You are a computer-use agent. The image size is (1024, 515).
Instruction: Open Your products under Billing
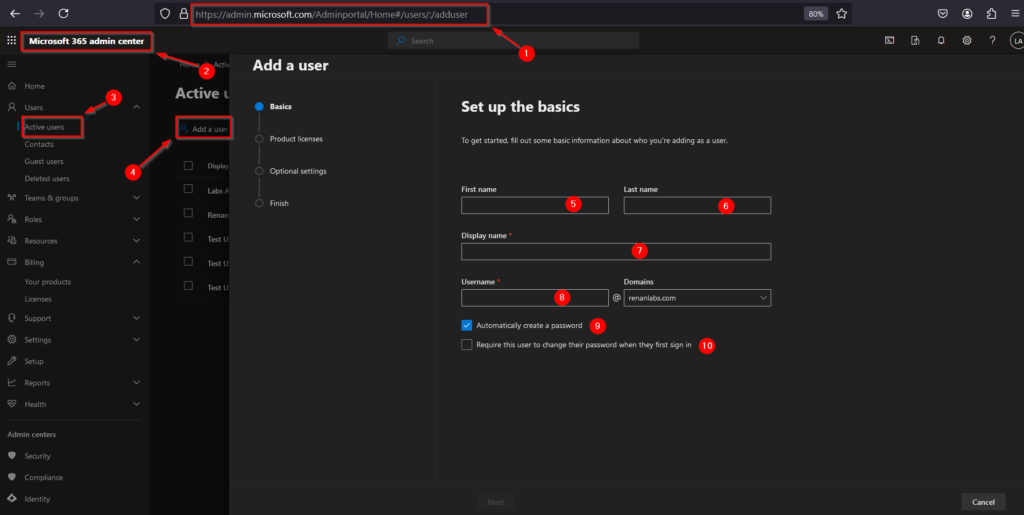(48, 282)
